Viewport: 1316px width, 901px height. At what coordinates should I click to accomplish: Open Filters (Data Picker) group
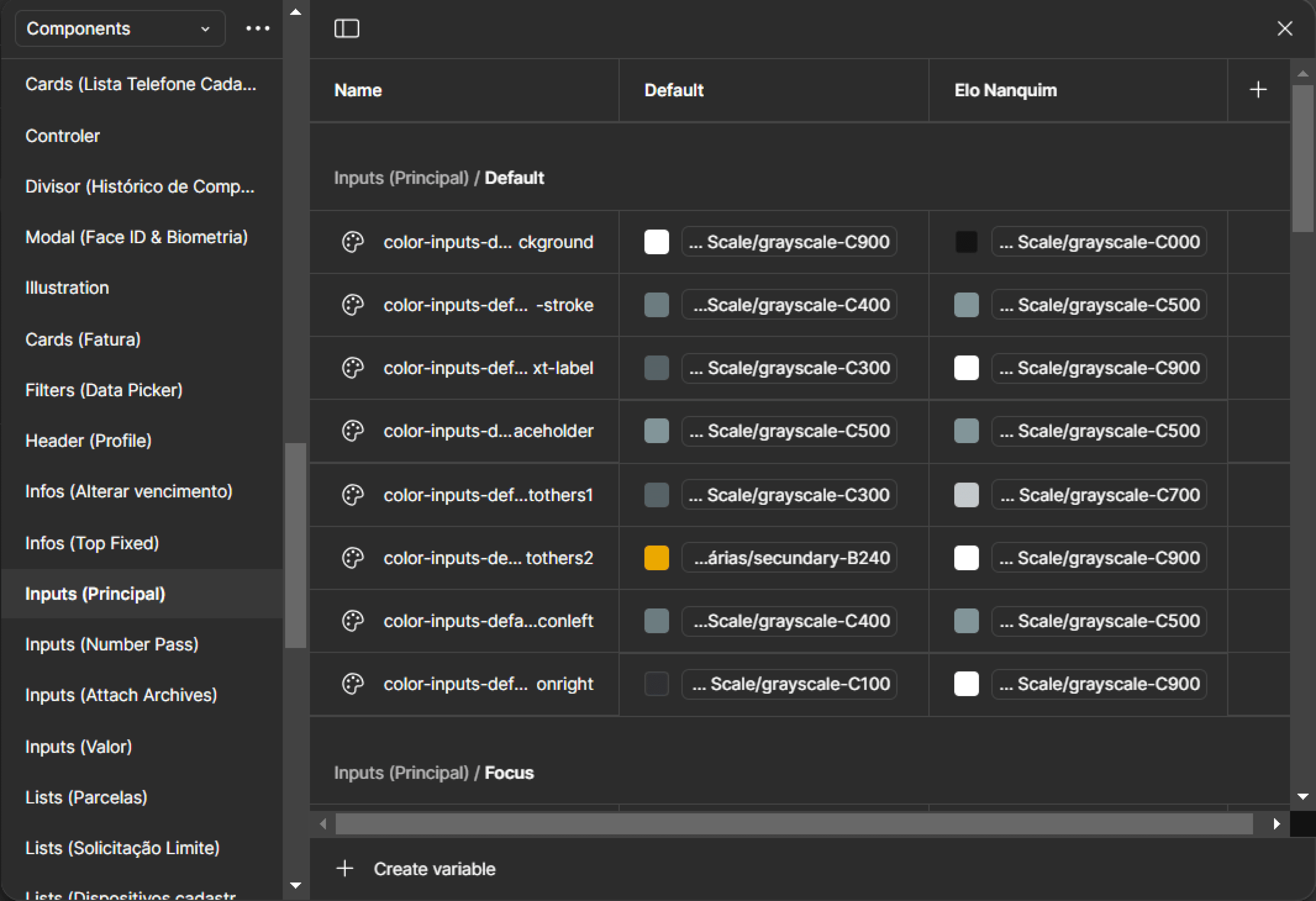tap(104, 390)
